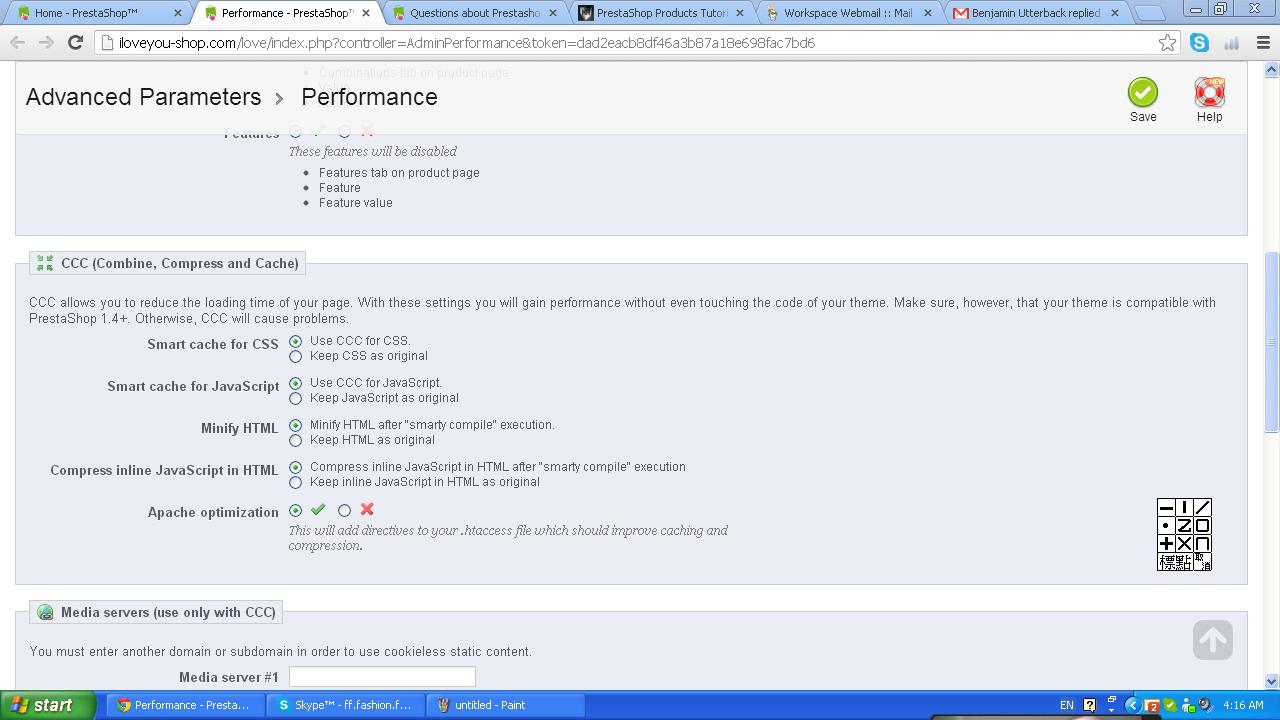The height and width of the screenshot is (720, 1280).
Task: Click the vertical stroke cell in IME pad
Action: pos(1184,508)
